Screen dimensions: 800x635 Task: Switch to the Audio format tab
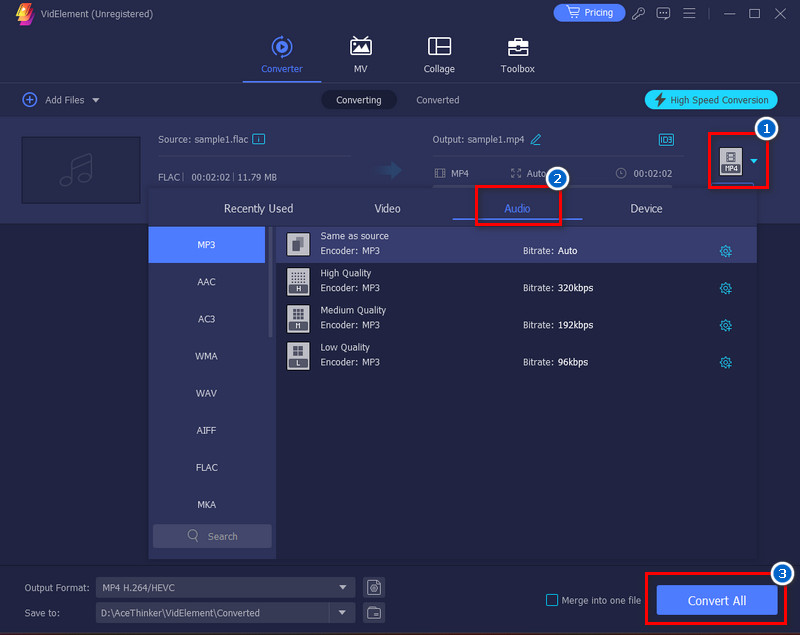tap(517, 209)
